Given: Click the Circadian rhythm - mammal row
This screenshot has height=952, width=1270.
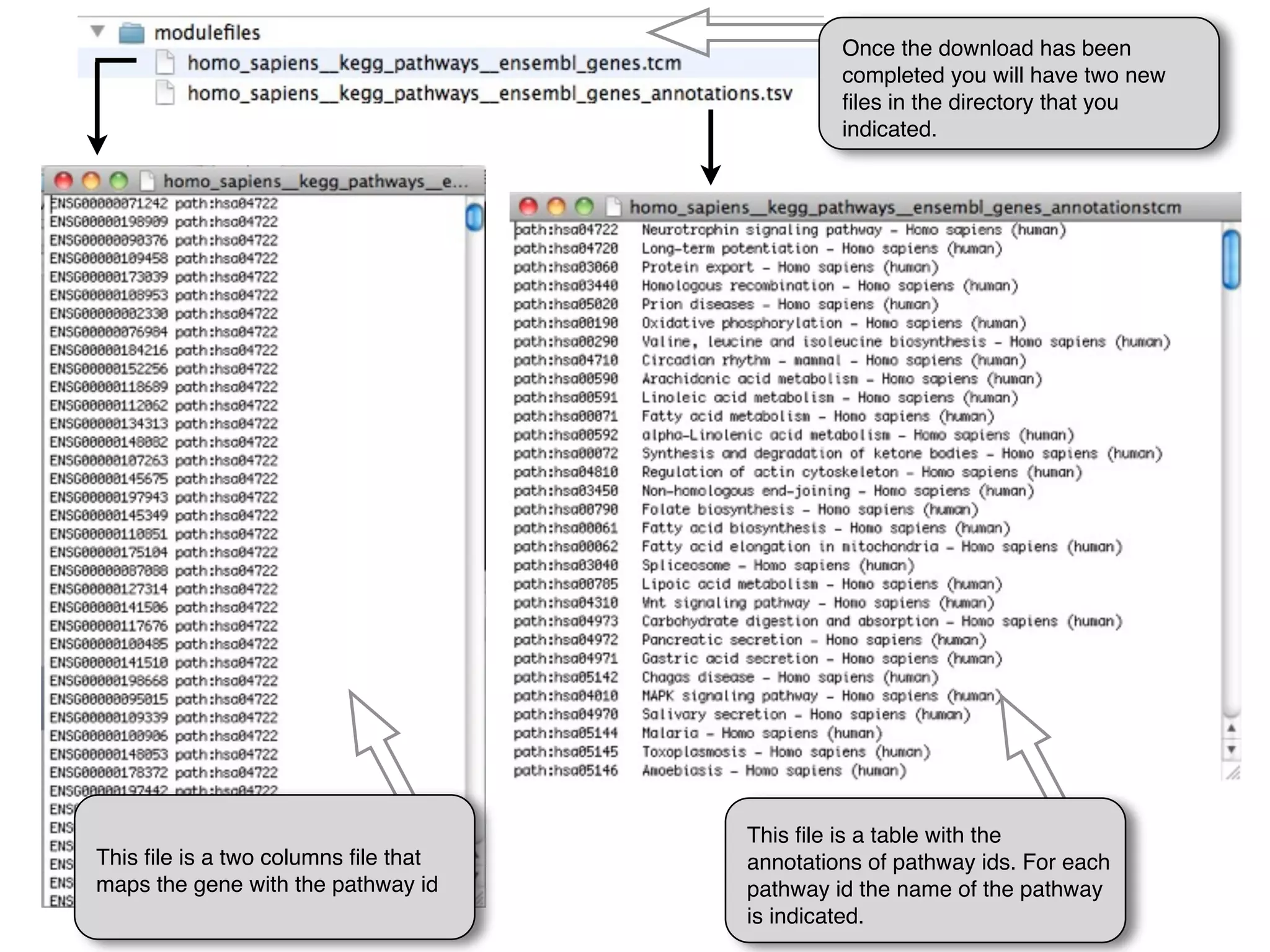Looking at the screenshot, I should [770, 360].
